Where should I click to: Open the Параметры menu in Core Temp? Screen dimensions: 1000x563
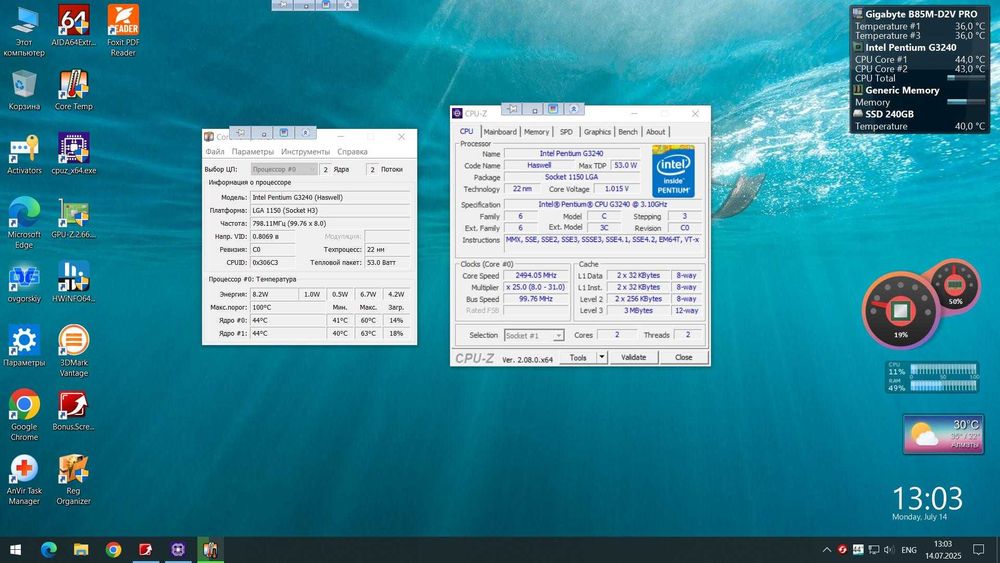click(x=253, y=152)
